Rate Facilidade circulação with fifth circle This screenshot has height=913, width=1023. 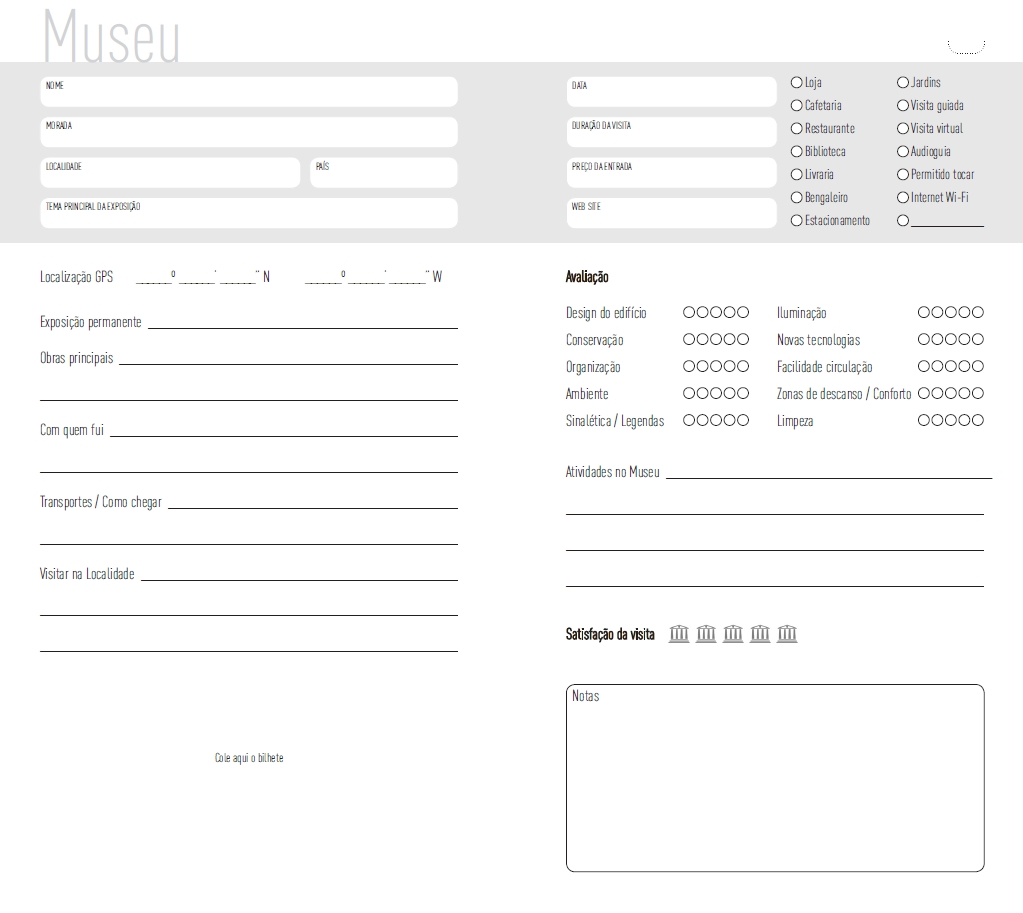[x=977, y=366]
